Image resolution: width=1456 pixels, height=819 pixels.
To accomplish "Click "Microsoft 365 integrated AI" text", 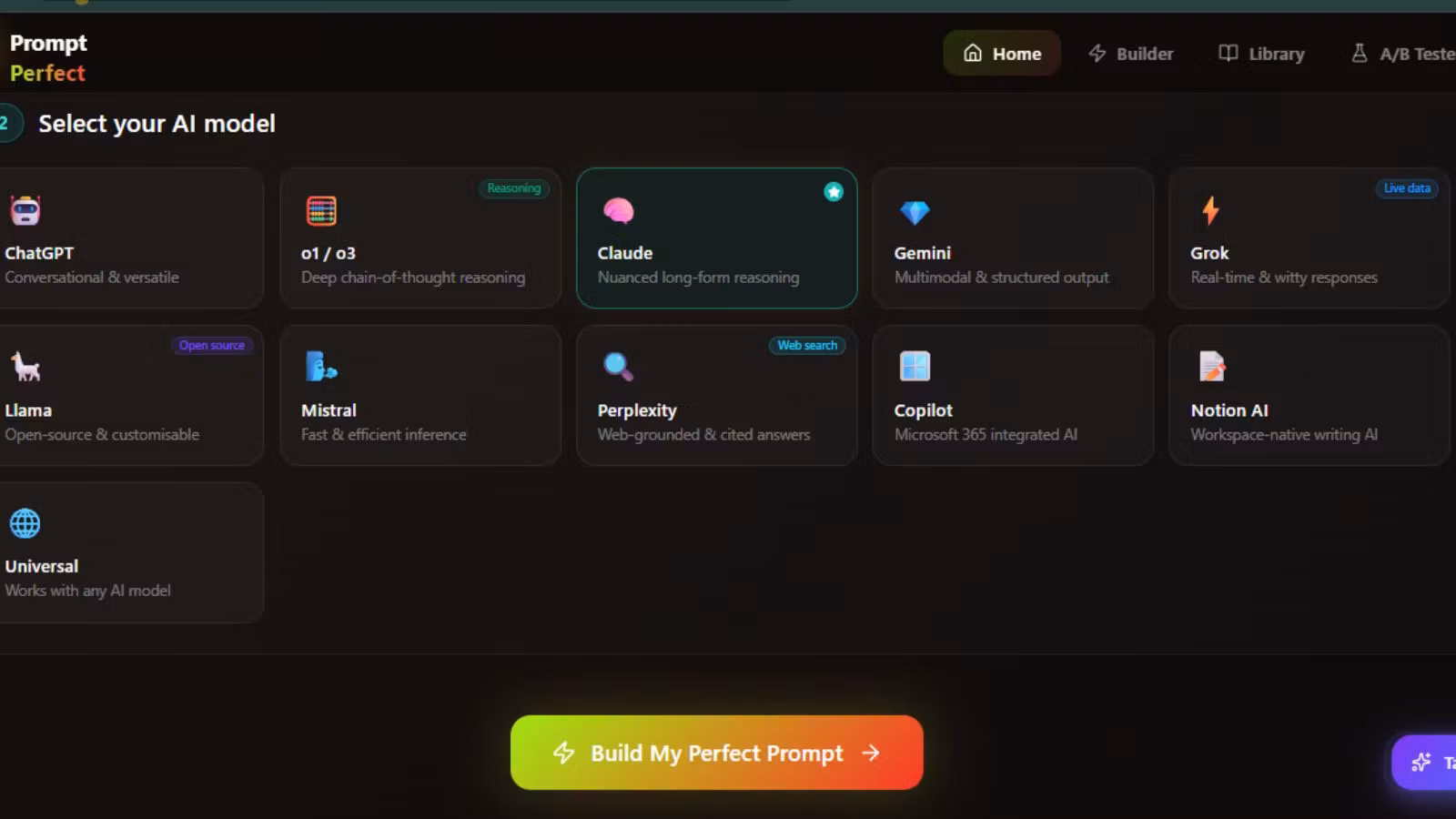I will click(x=986, y=435).
